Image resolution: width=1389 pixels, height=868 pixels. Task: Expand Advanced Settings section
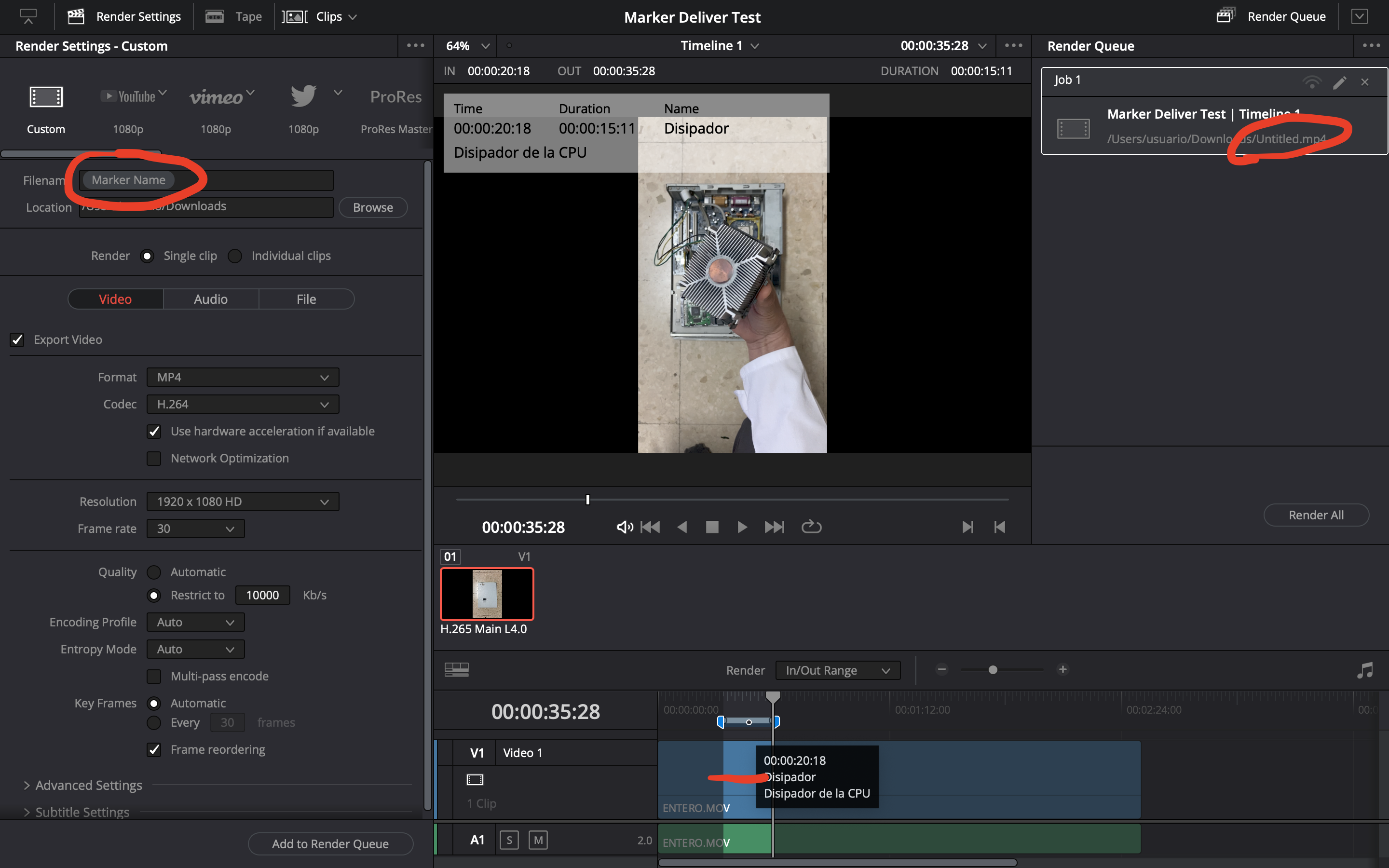coord(82,786)
